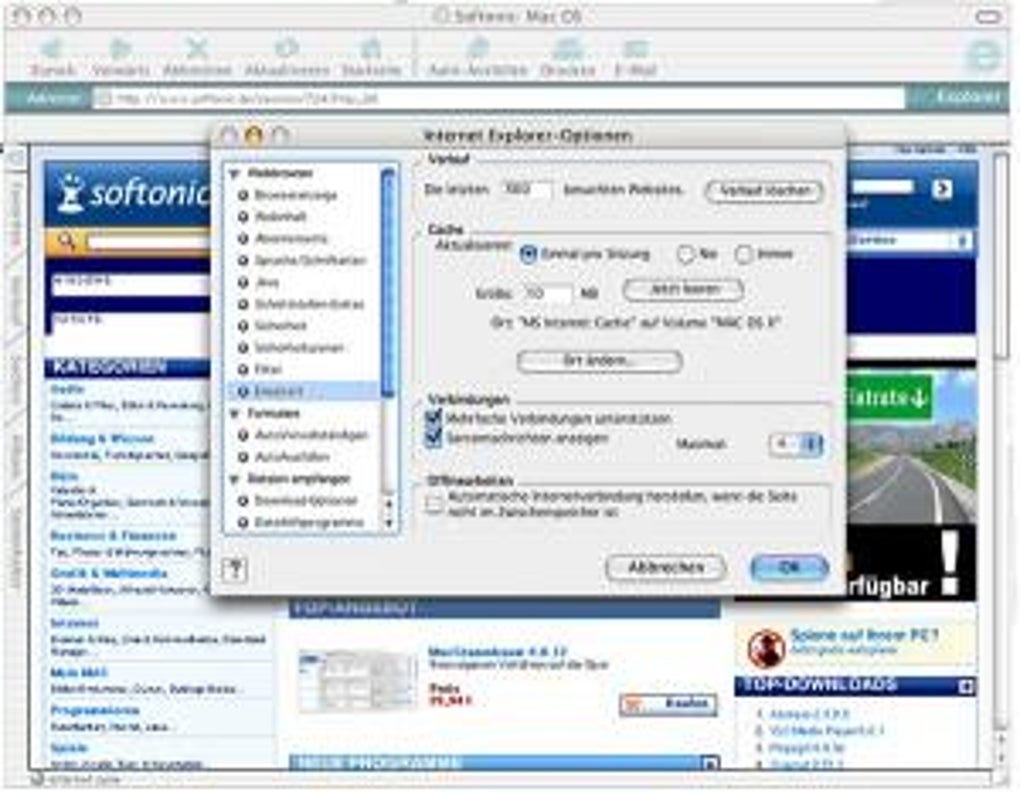Open help with the question mark icon

(x=235, y=570)
